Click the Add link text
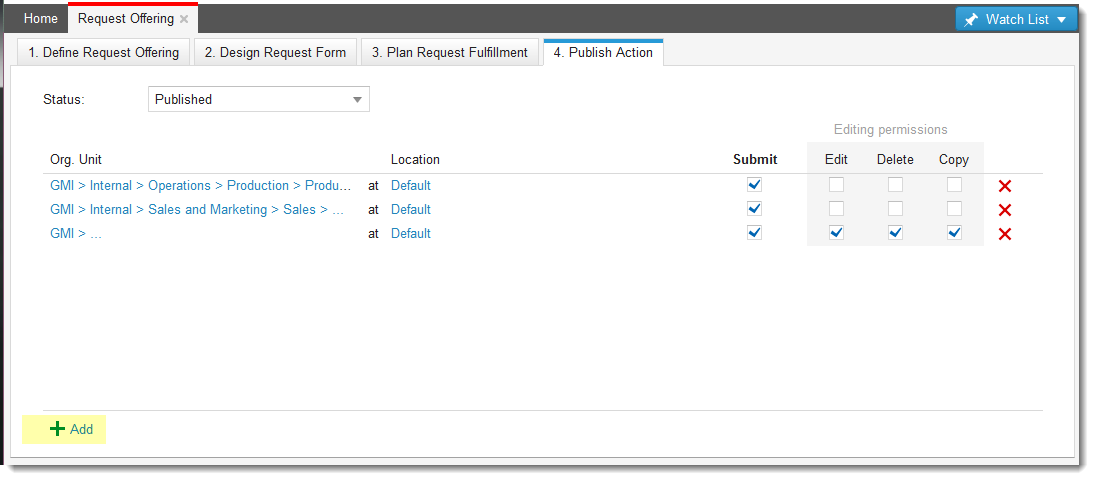Image resolution: width=1094 pixels, height=480 pixels. click(81, 430)
